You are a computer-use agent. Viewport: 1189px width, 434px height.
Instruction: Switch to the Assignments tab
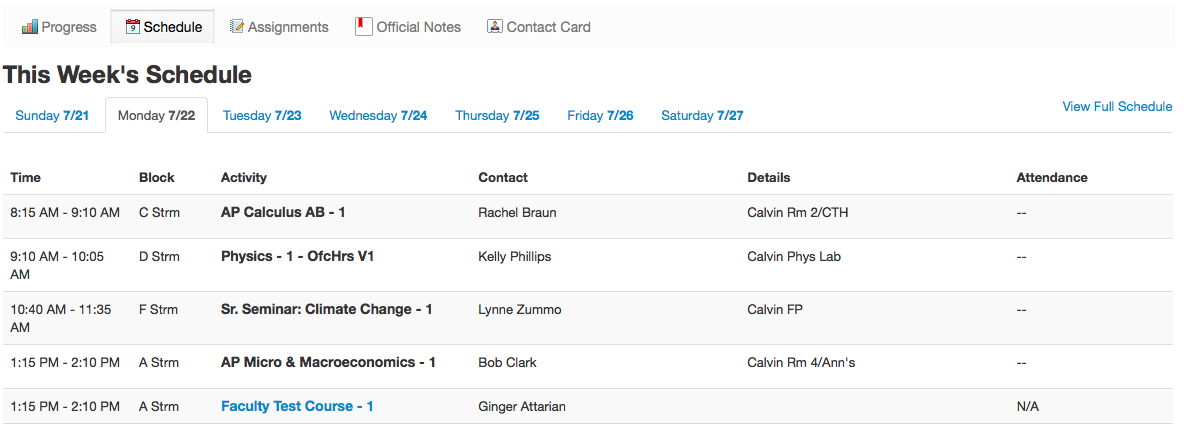(x=279, y=27)
